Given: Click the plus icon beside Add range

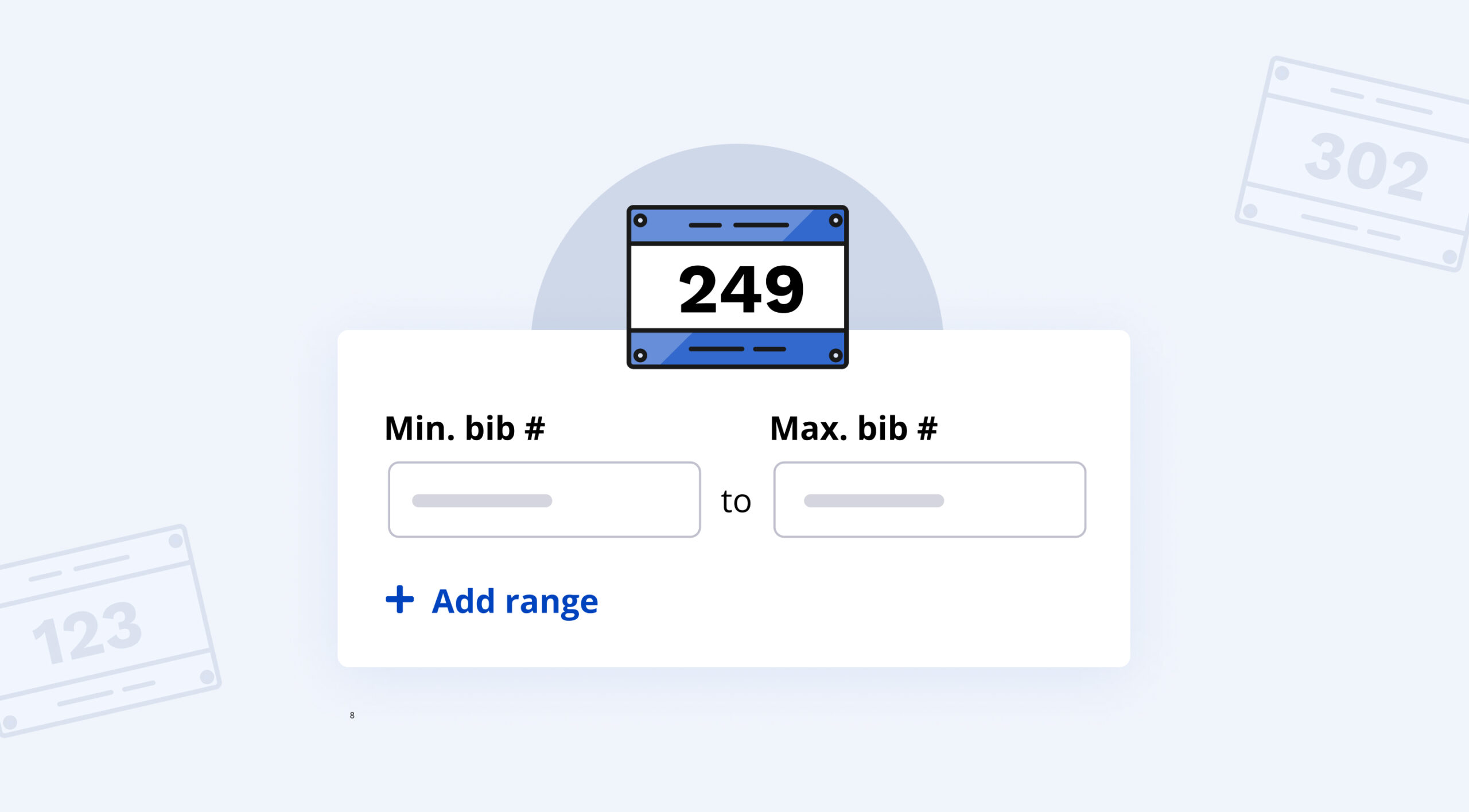Looking at the screenshot, I should [x=399, y=600].
